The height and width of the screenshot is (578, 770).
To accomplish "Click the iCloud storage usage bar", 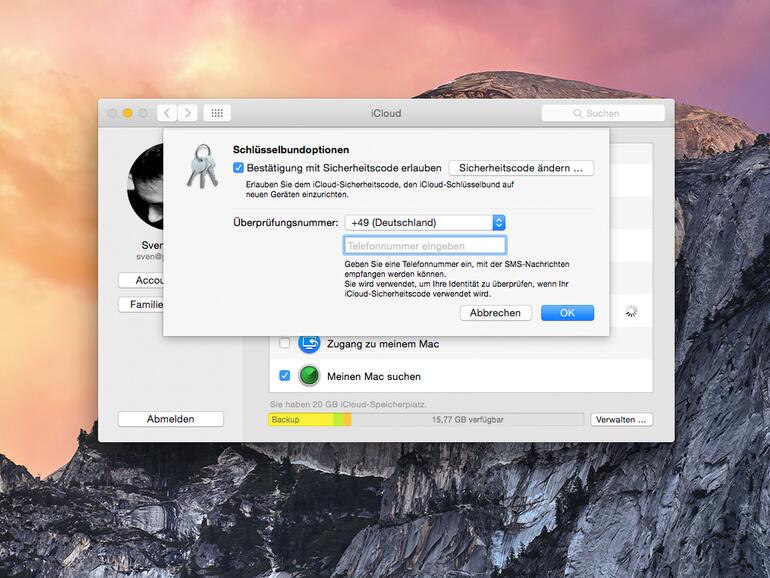I will (426, 420).
